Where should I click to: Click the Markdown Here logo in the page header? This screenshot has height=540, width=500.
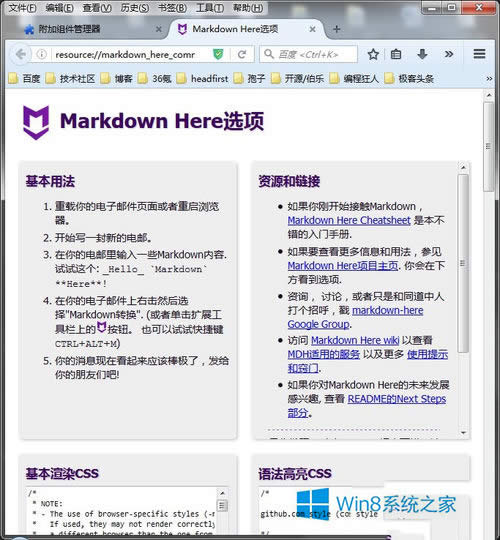[x=36, y=122]
